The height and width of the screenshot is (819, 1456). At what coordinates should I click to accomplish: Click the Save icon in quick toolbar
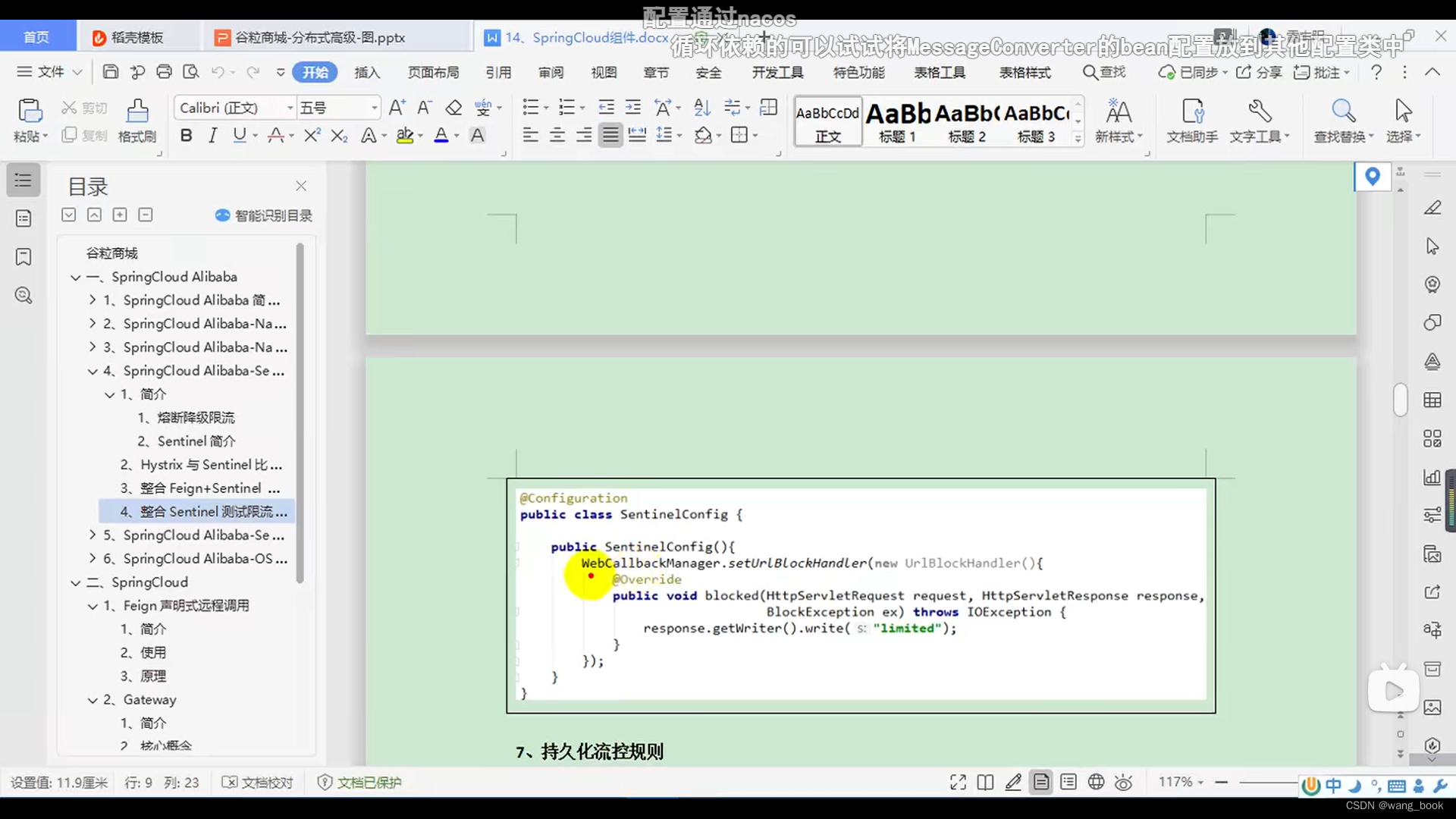(x=111, y=72)
